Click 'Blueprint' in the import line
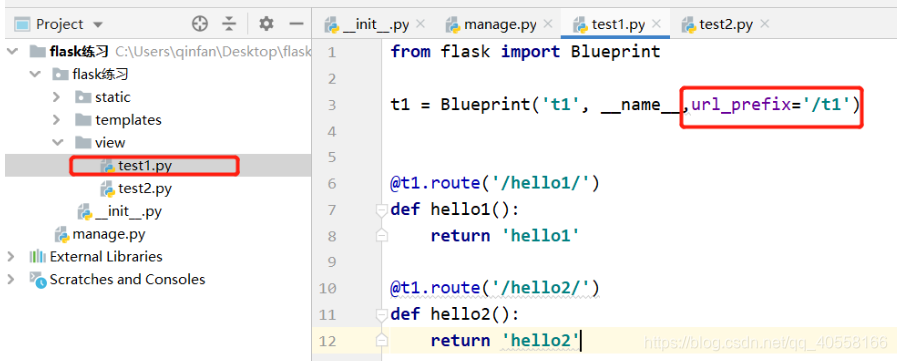Viewport: 897px width, 361px height. click(616, 51)
